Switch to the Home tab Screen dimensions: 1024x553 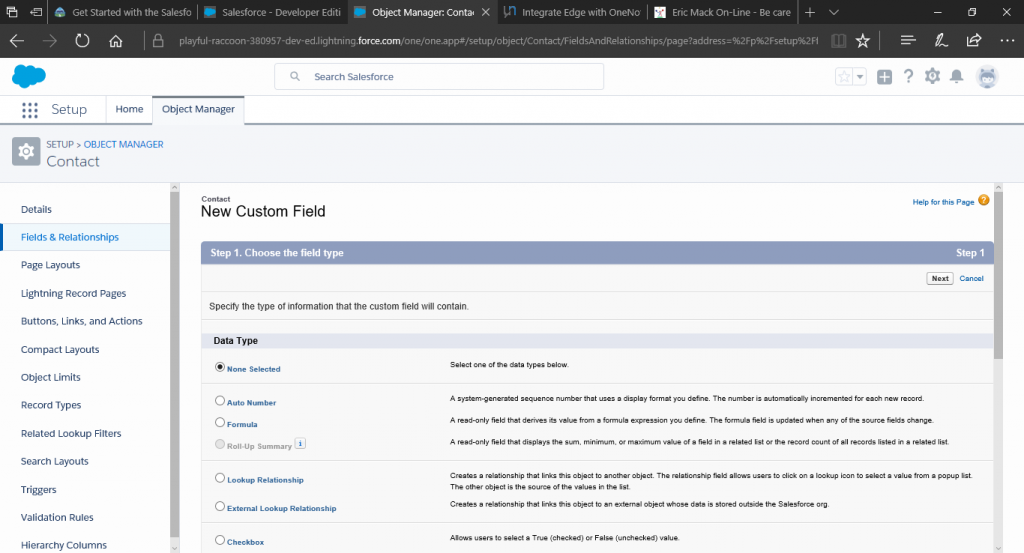[129, 109]
